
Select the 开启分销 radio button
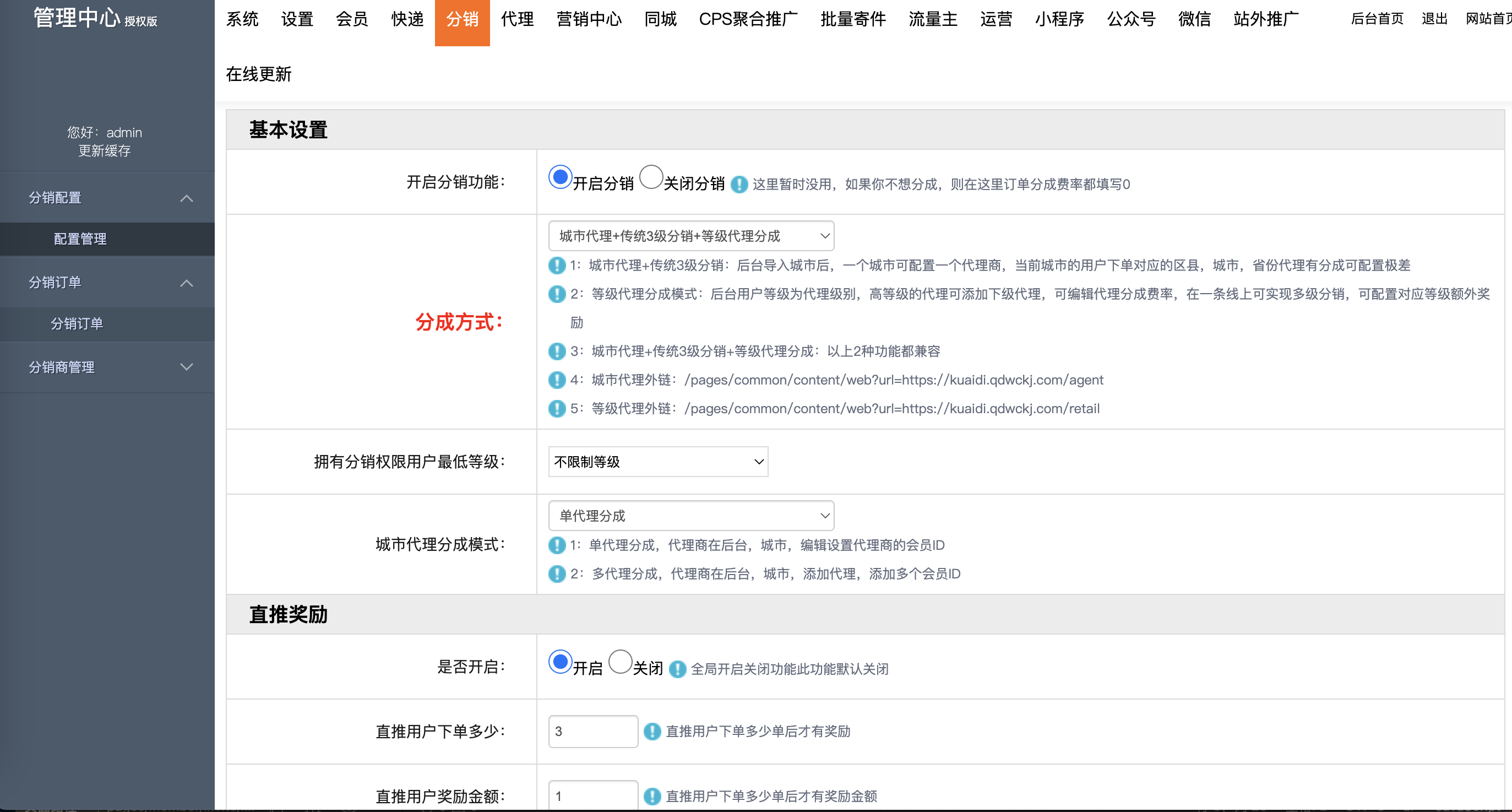point(560,177)
